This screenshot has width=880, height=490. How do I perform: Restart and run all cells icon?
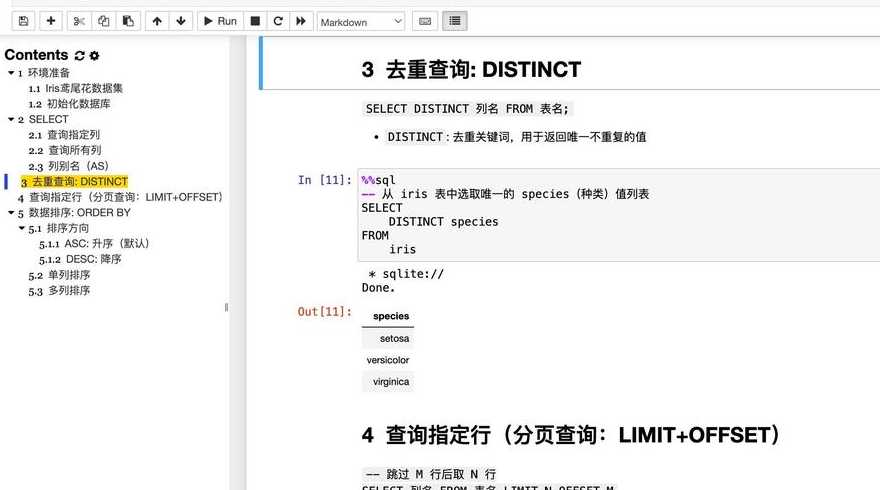click(301, 21)
